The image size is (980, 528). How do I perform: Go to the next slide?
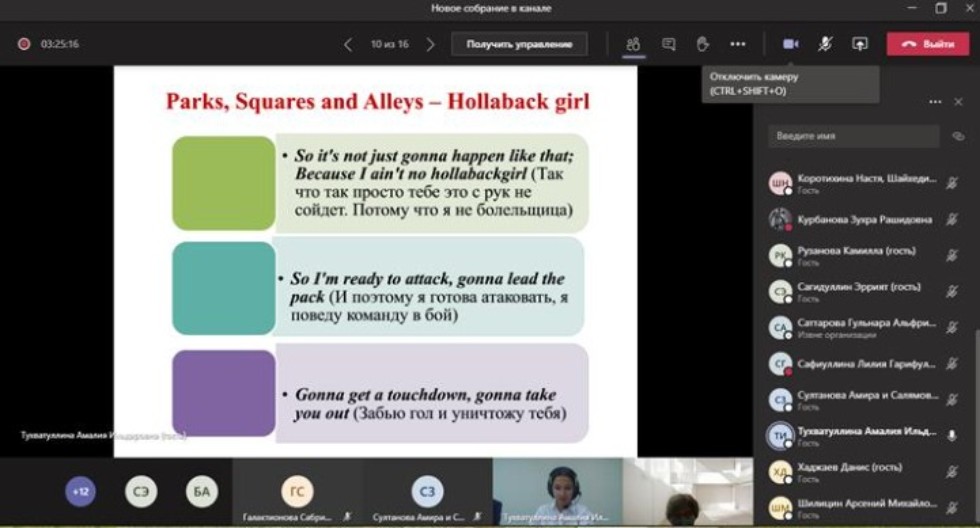pyautogui.click(x=431, y=44)
